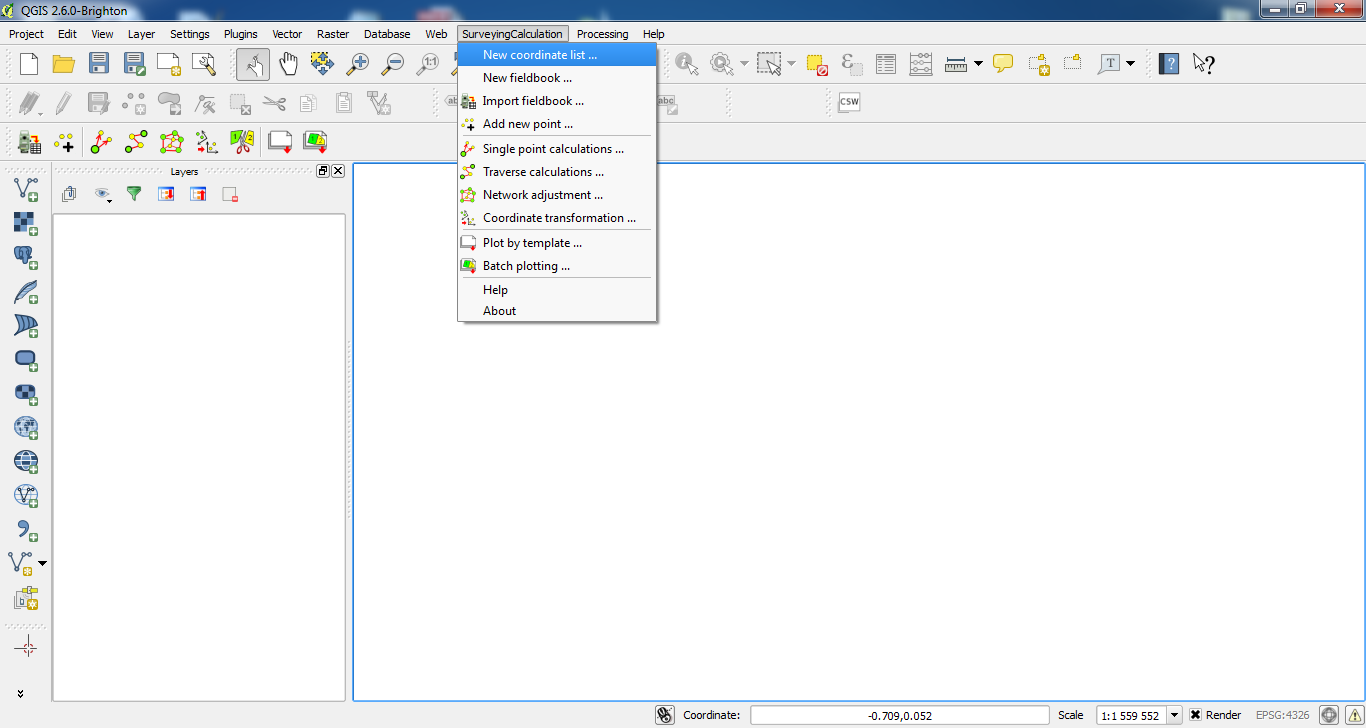Click the filter legend funnel icon
Image resolution: width=1366 pixels, height=728 pixels.
[134, 194]
